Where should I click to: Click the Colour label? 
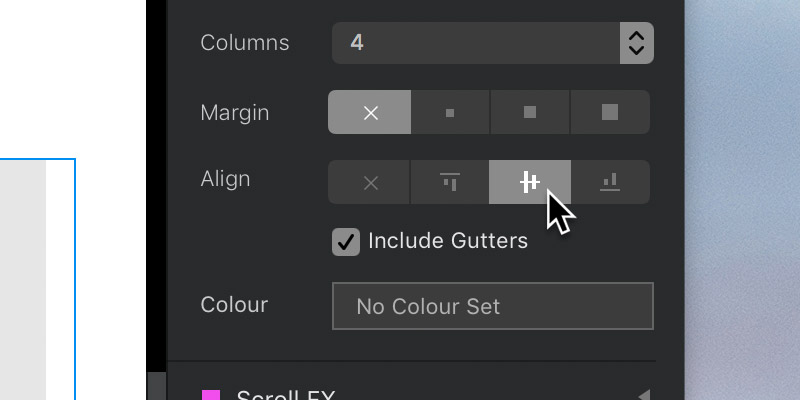pyautogui.click(x=234, y=305)
